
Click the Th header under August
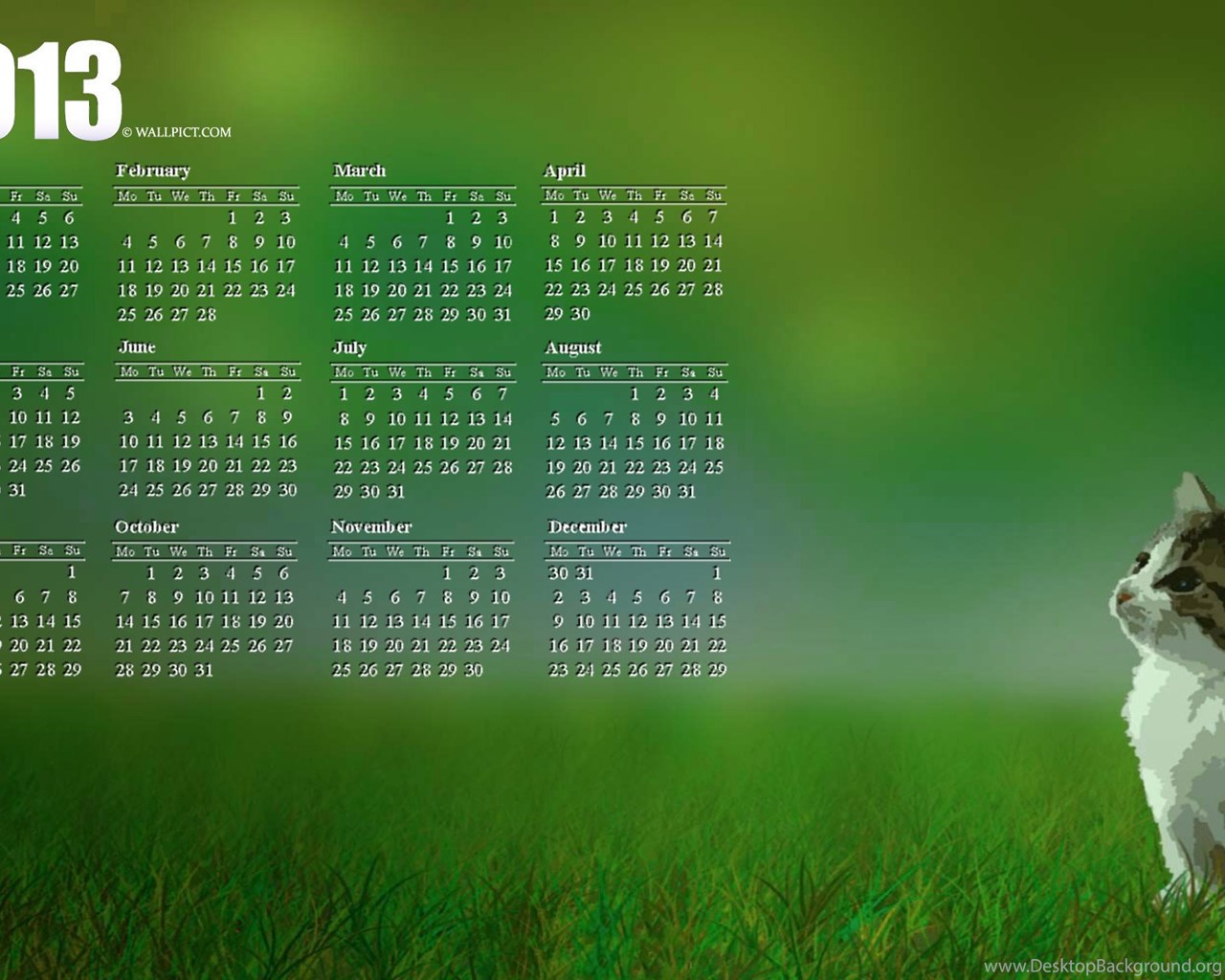636,372
